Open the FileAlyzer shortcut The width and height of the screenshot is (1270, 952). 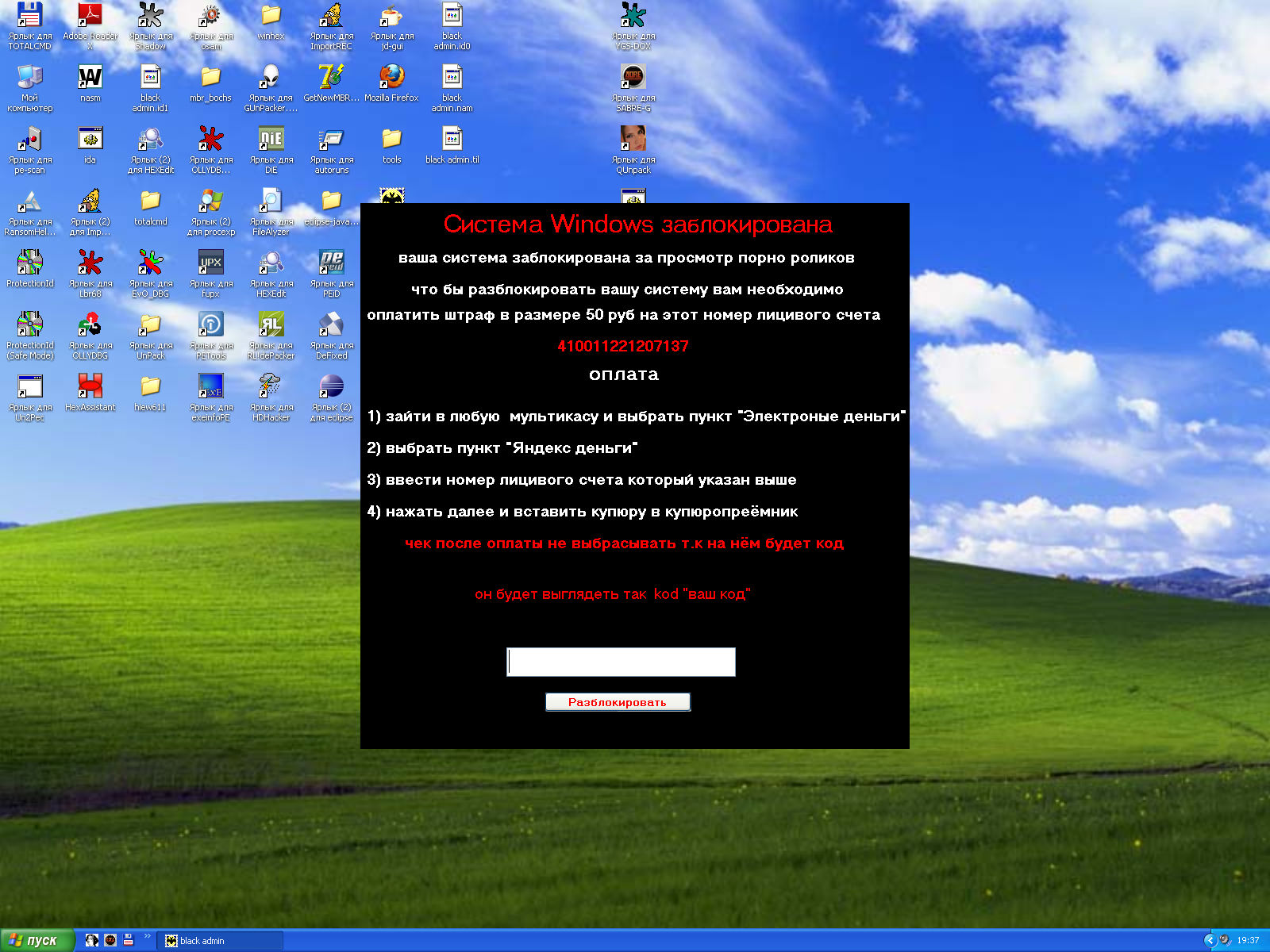(271, 200)
